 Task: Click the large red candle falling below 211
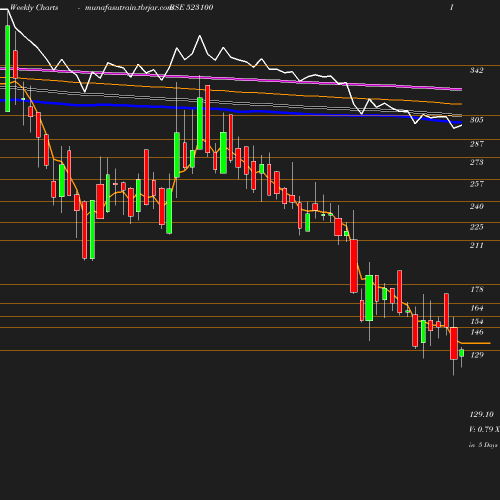[354, 266]
